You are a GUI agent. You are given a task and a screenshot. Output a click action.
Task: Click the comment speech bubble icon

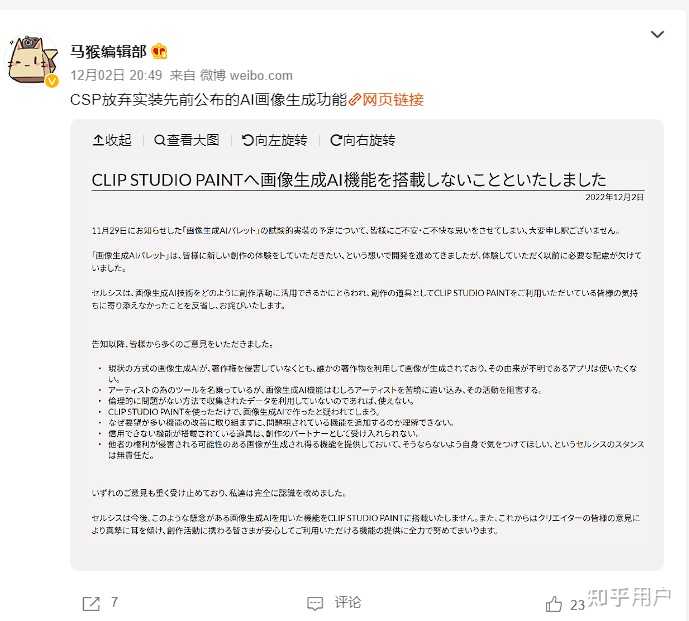point(315,603)
